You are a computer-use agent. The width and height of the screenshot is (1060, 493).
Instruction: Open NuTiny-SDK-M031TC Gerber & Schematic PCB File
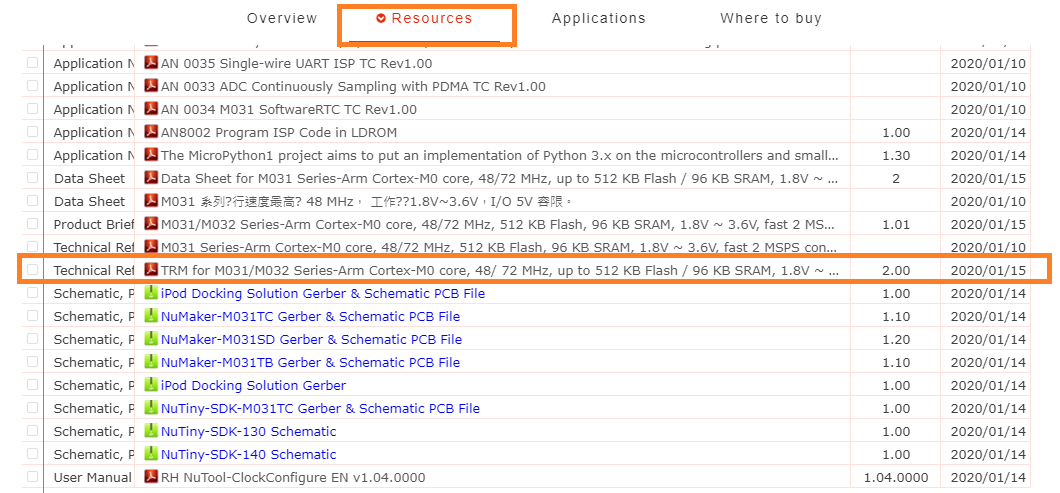coord(320,408)
